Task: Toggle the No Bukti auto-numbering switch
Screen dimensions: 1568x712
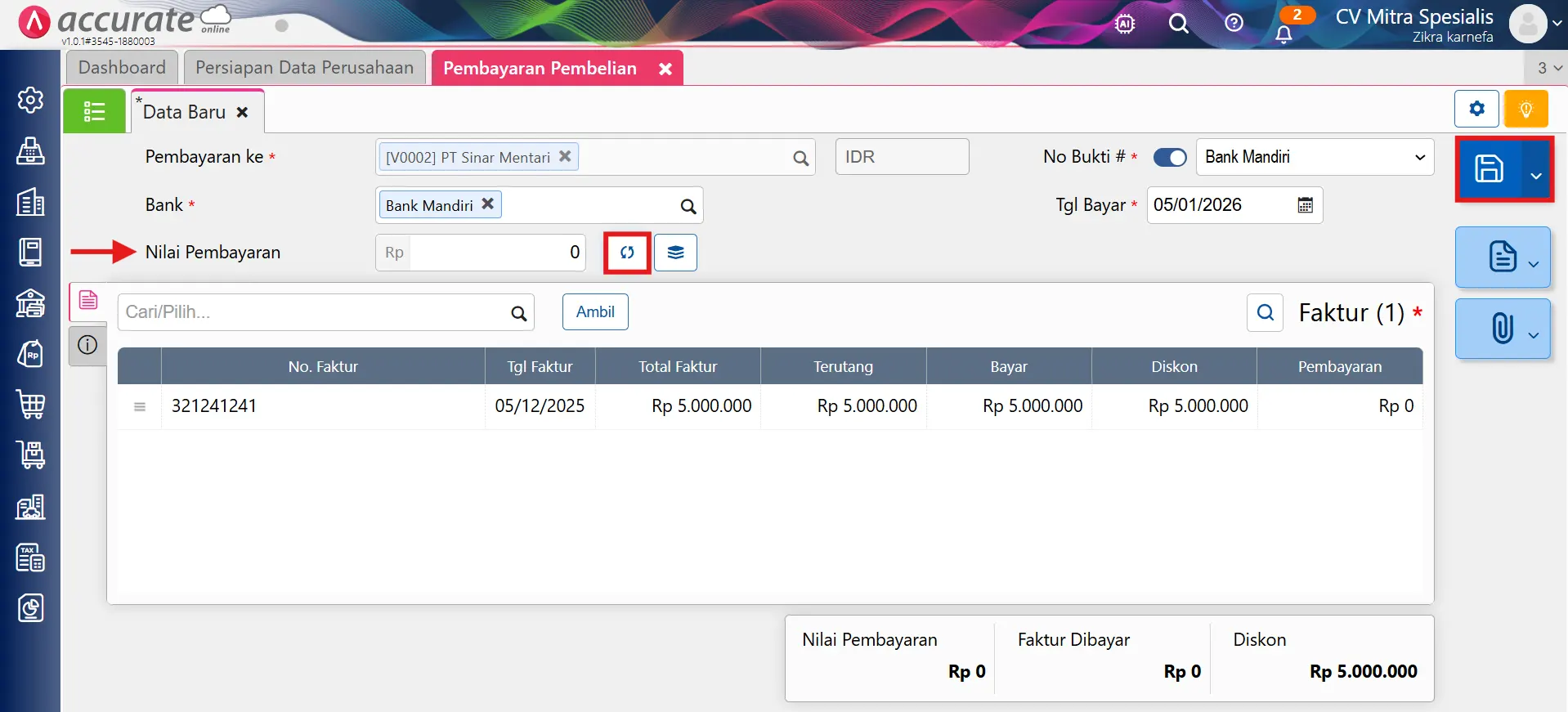Action: (1169, 157)
